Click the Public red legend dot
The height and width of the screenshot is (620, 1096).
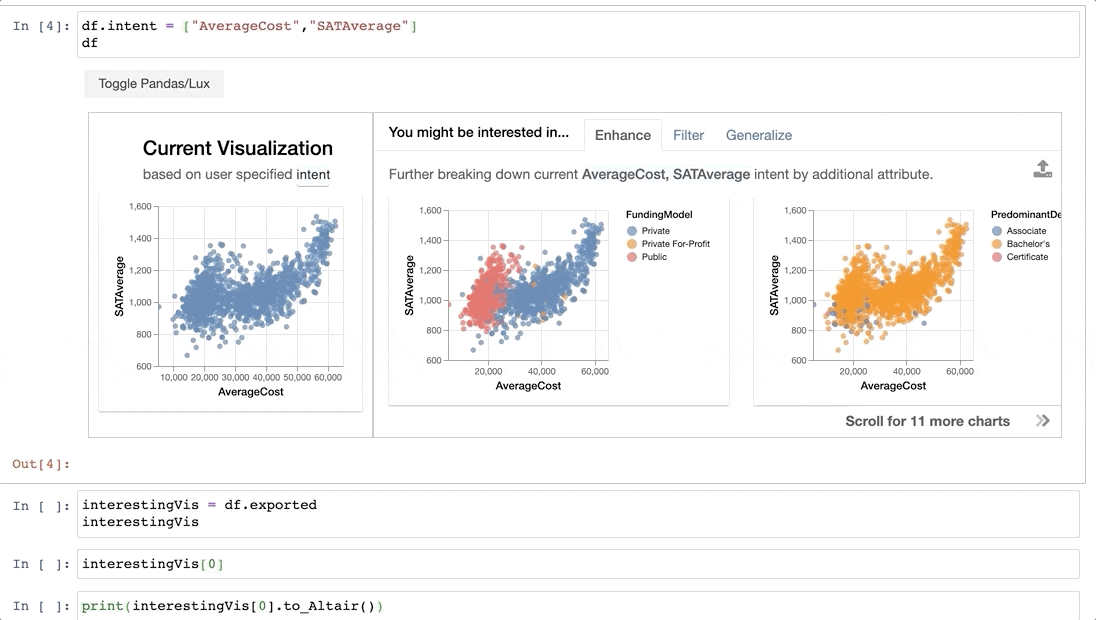[632, 257]
